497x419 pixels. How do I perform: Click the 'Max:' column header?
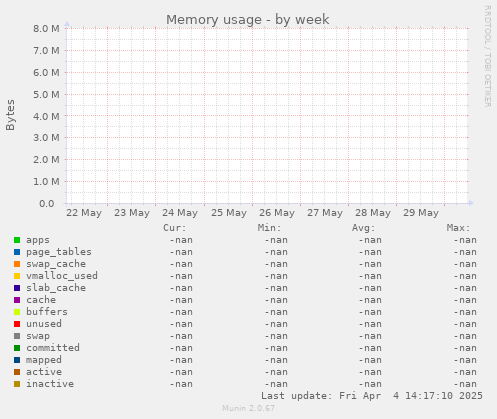458,228
